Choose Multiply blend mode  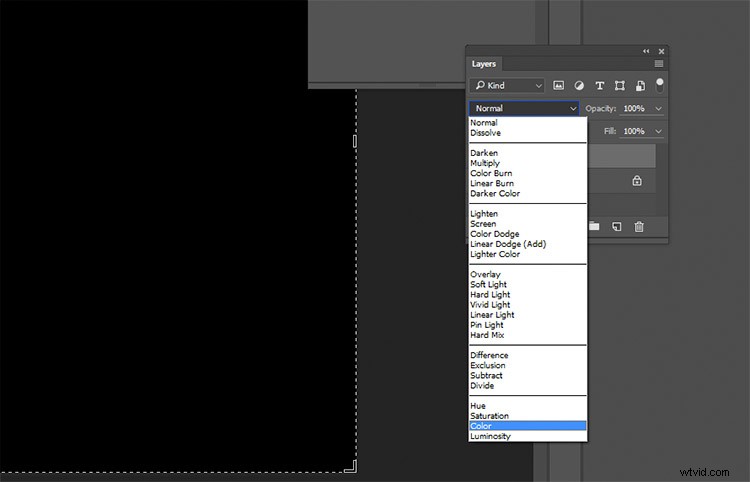click(x=528, y=163)
